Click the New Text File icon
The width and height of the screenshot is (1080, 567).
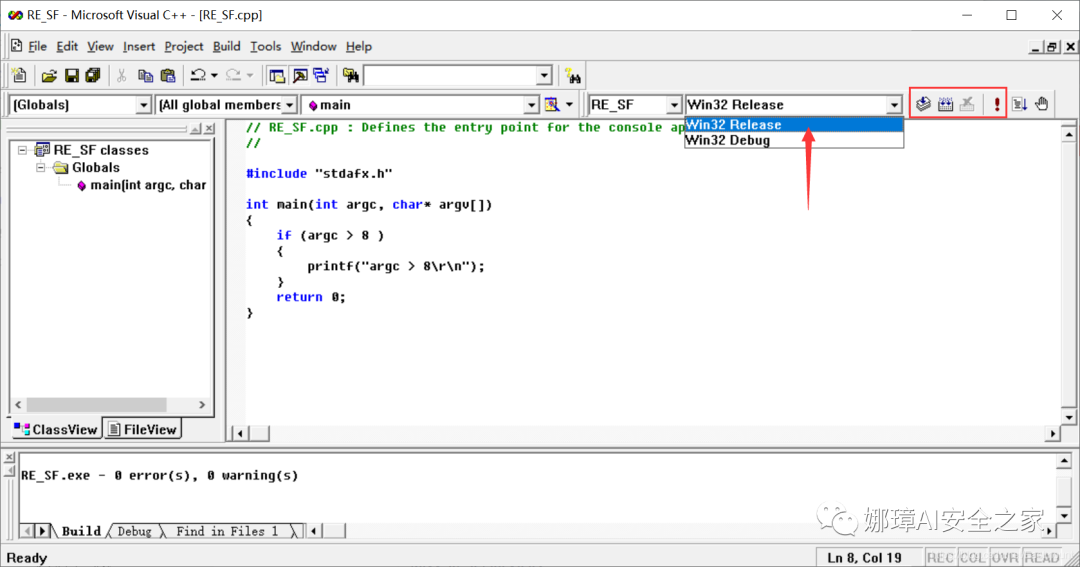(19, 75)
